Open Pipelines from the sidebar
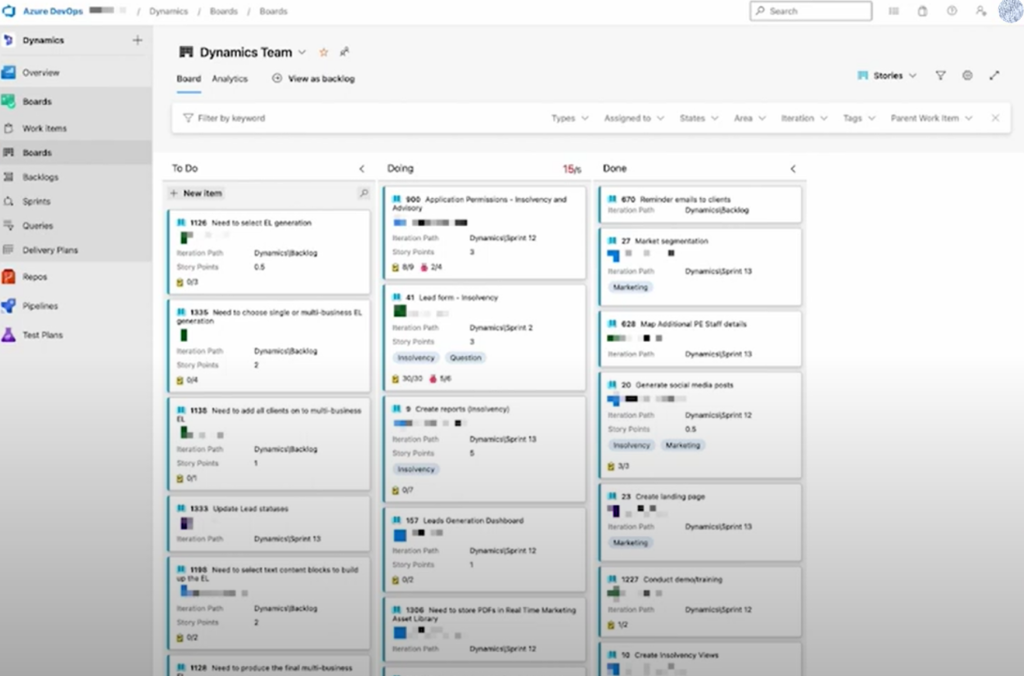The image size is (1024, 676). click(x=40, y=306)
